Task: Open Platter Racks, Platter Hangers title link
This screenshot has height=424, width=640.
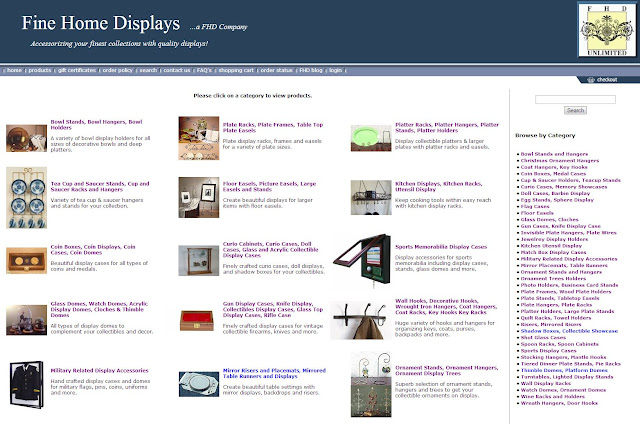Action: [447, 127]
